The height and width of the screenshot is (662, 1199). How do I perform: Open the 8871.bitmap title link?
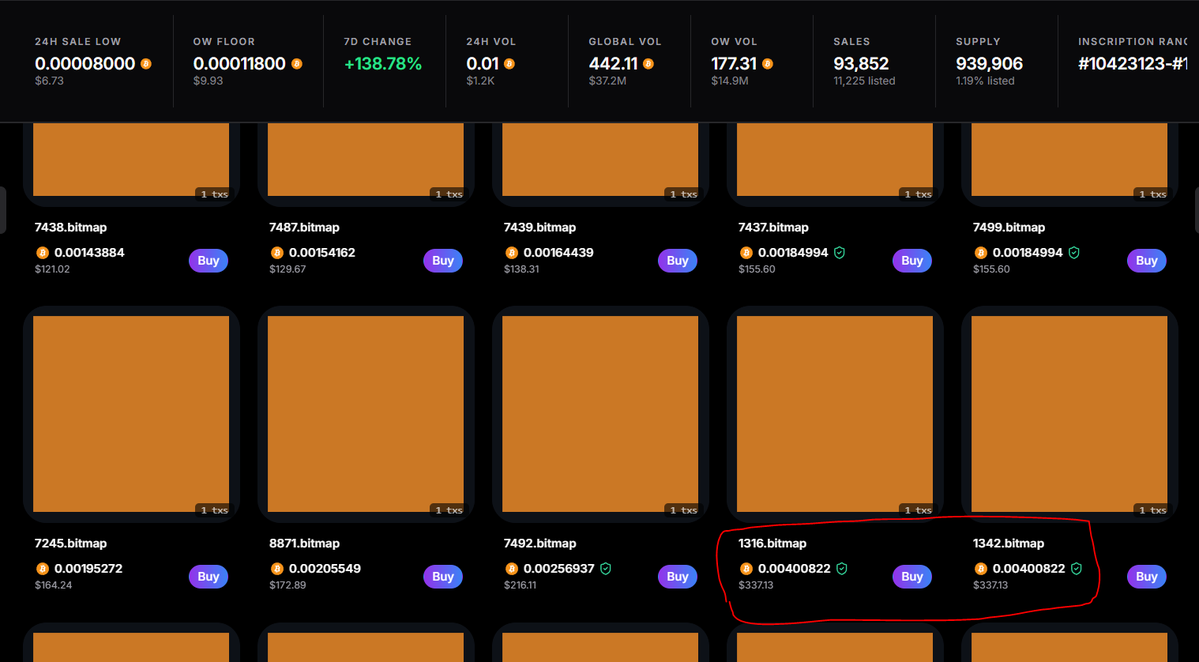point(304,544)
